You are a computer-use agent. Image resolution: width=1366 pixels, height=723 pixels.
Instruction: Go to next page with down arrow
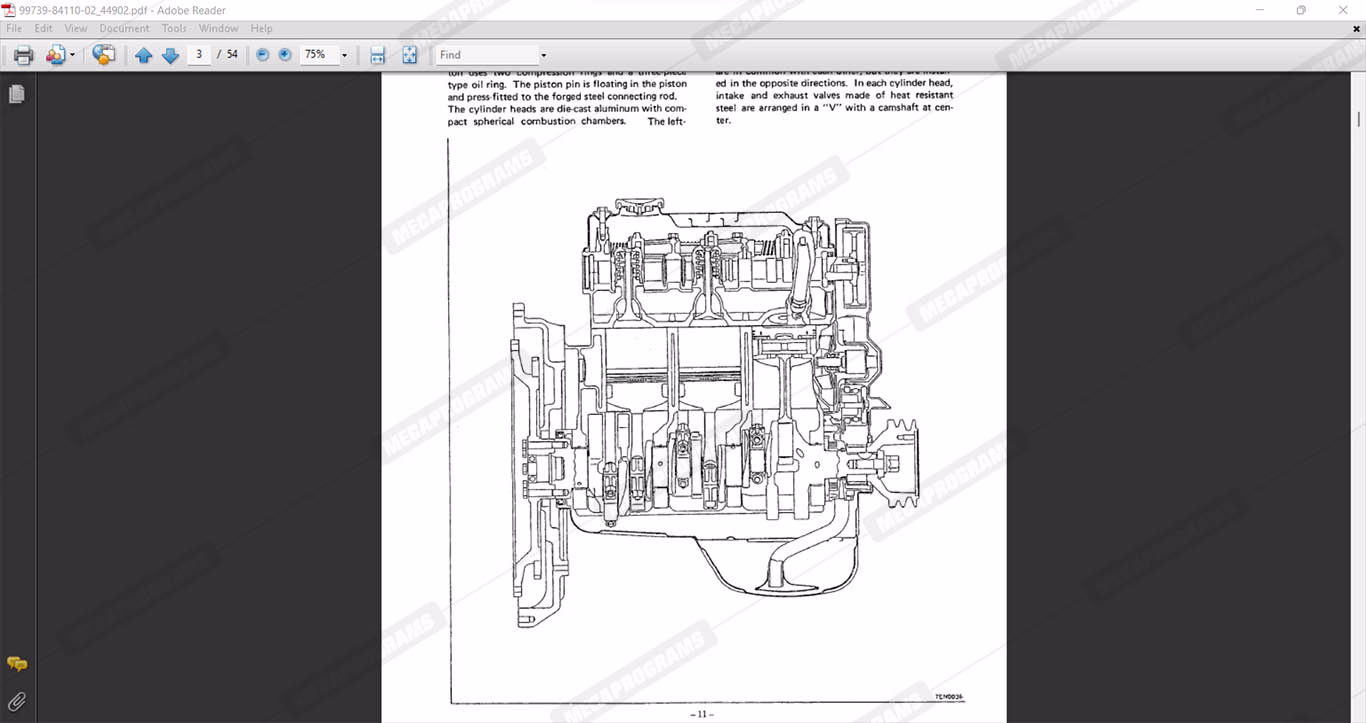[x=170, y=55]
